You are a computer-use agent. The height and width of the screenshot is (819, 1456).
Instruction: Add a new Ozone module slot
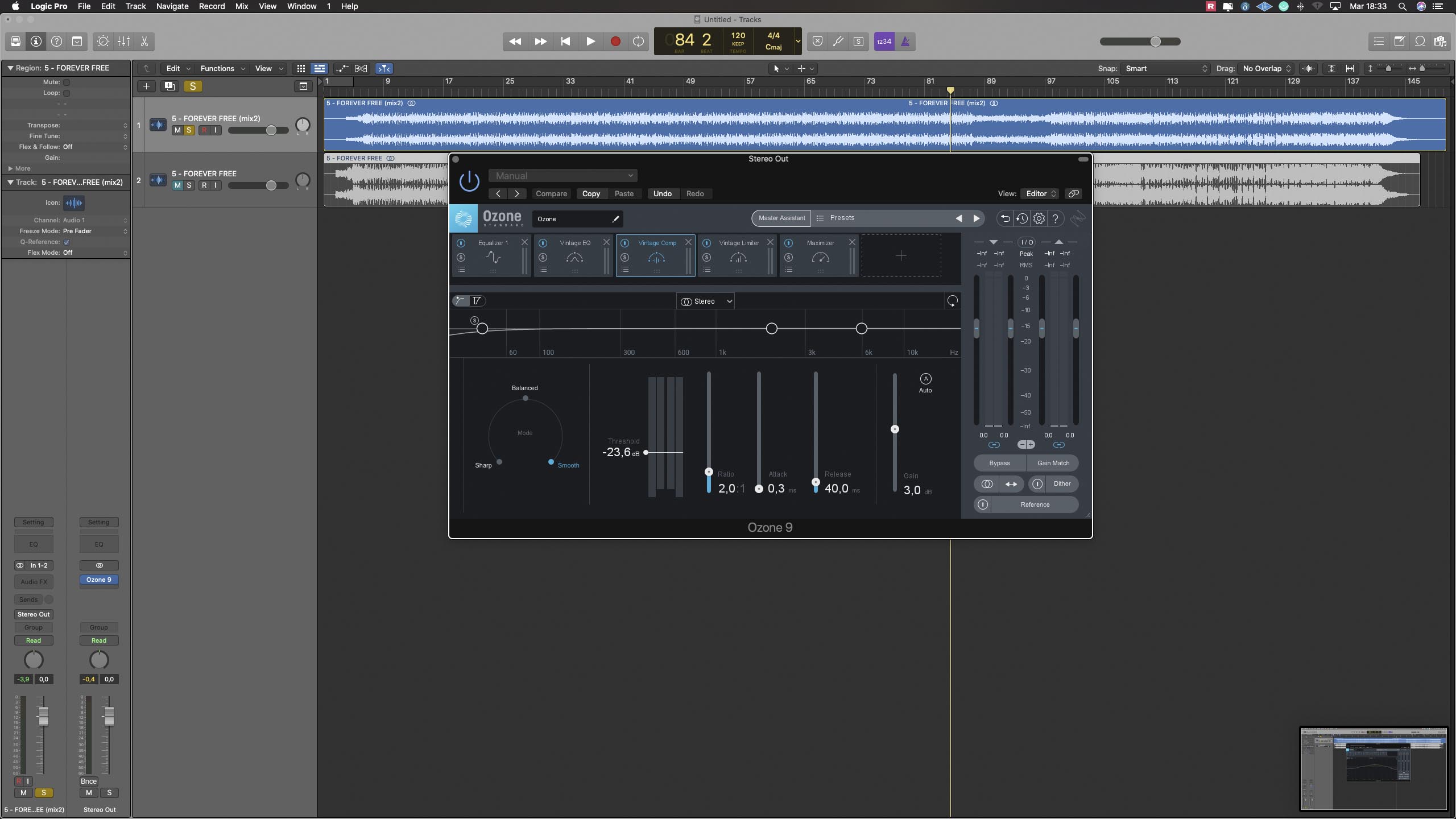click(x=901, y=256)
